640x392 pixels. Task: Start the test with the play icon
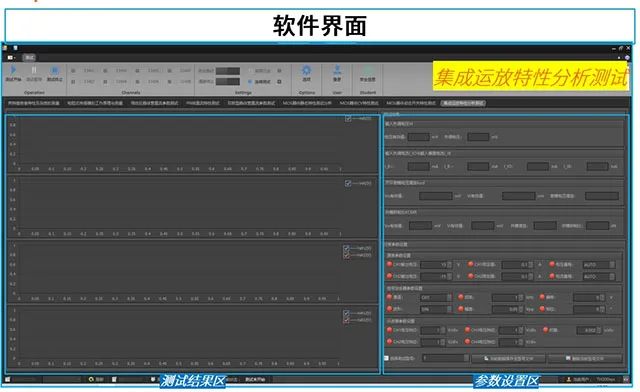coord(13,70)
